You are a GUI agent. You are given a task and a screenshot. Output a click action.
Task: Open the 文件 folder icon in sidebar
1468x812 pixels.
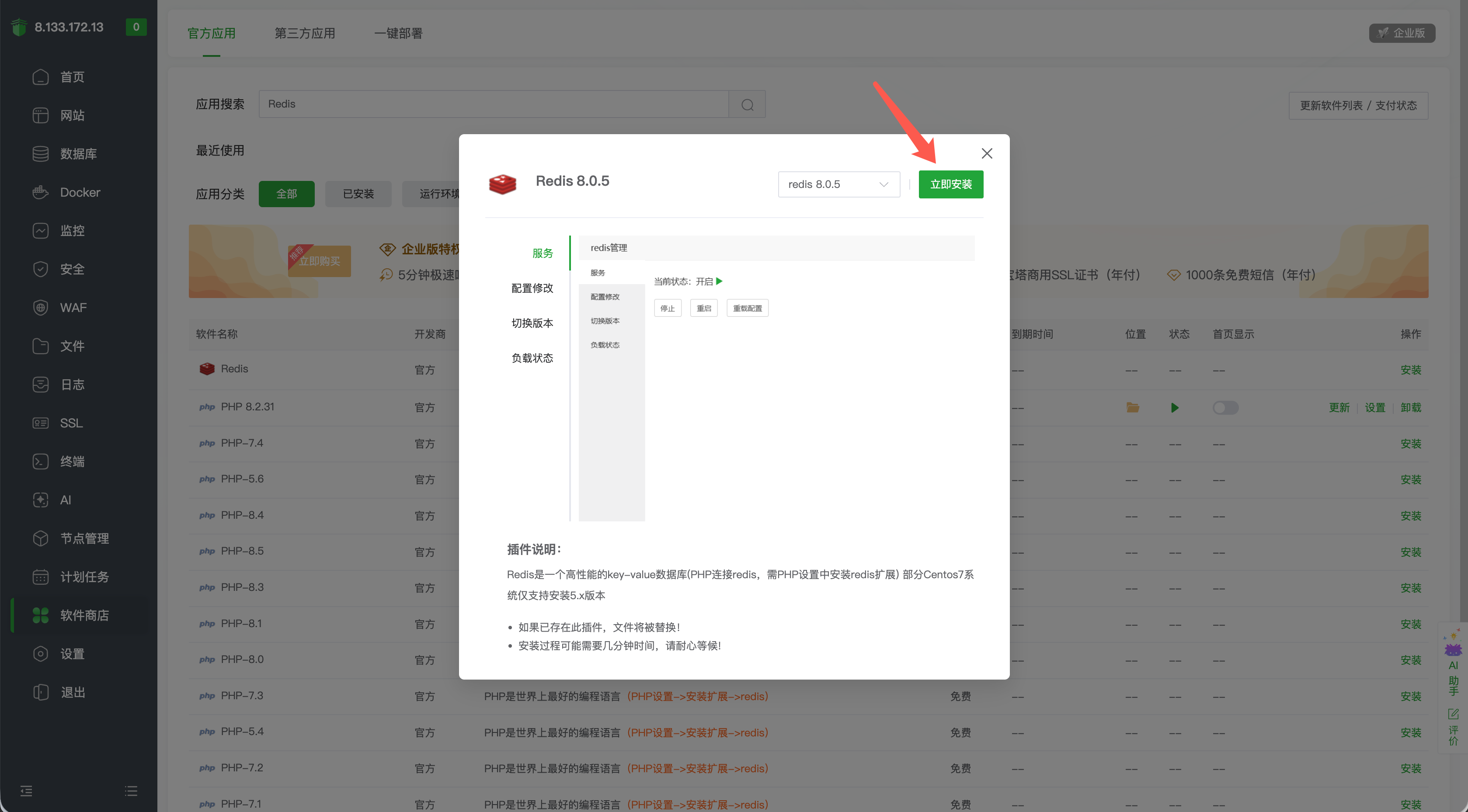click(x=41, y=346)
